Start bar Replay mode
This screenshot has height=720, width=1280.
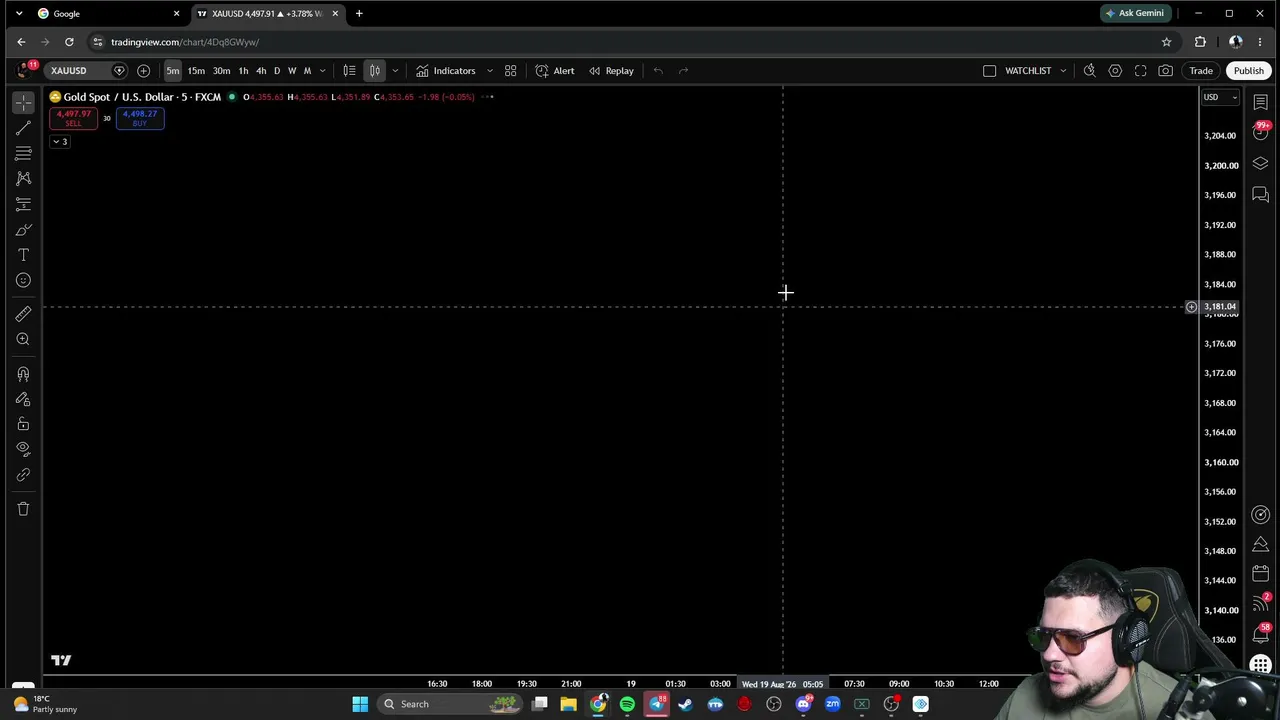pyautogui.click(x=611, y=71)
